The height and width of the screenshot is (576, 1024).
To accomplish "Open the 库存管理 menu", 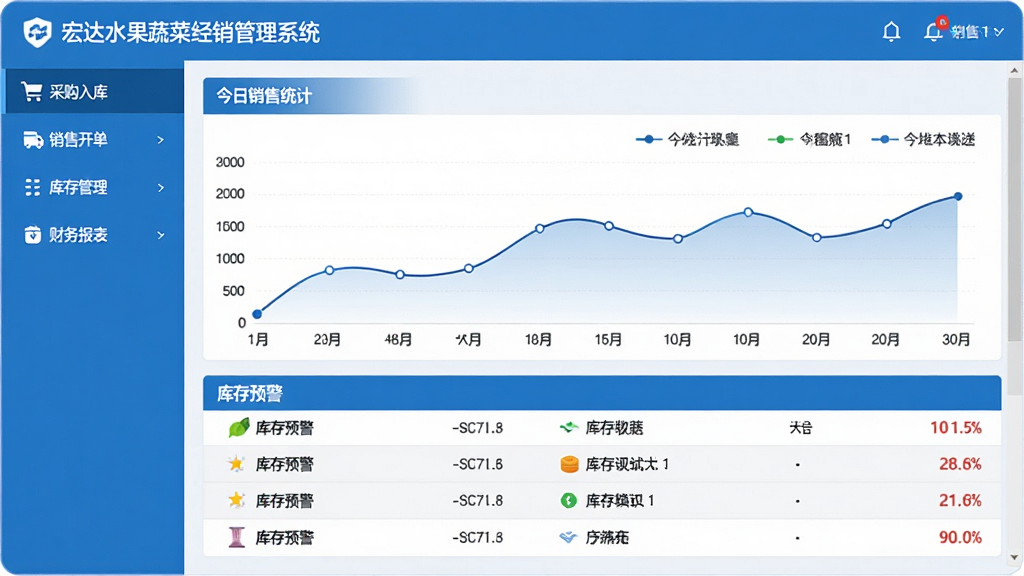I will click(x=93, y=187).
